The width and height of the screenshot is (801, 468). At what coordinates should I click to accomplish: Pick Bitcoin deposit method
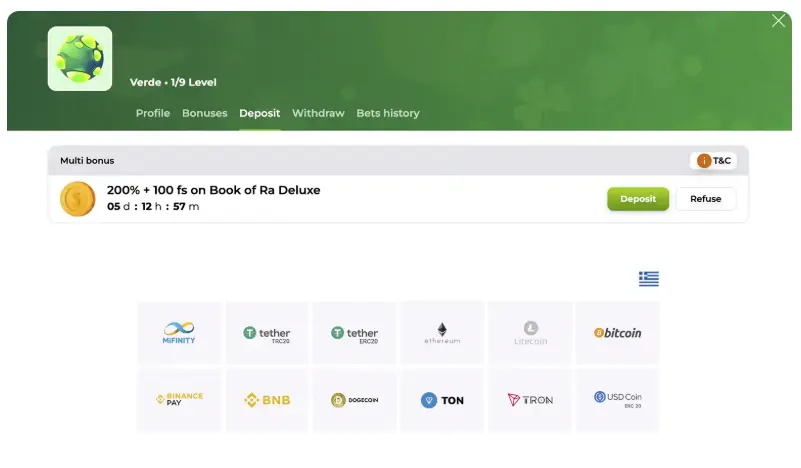[x=618, y=333]
